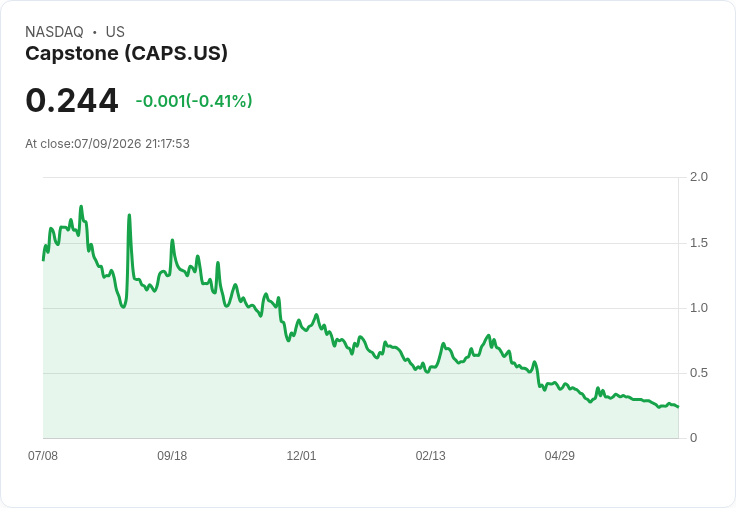Image resolution: width=736 pixels, height=508 pixels.
Task: Select the 02/13 date axis label
Action: coord(430,455)
